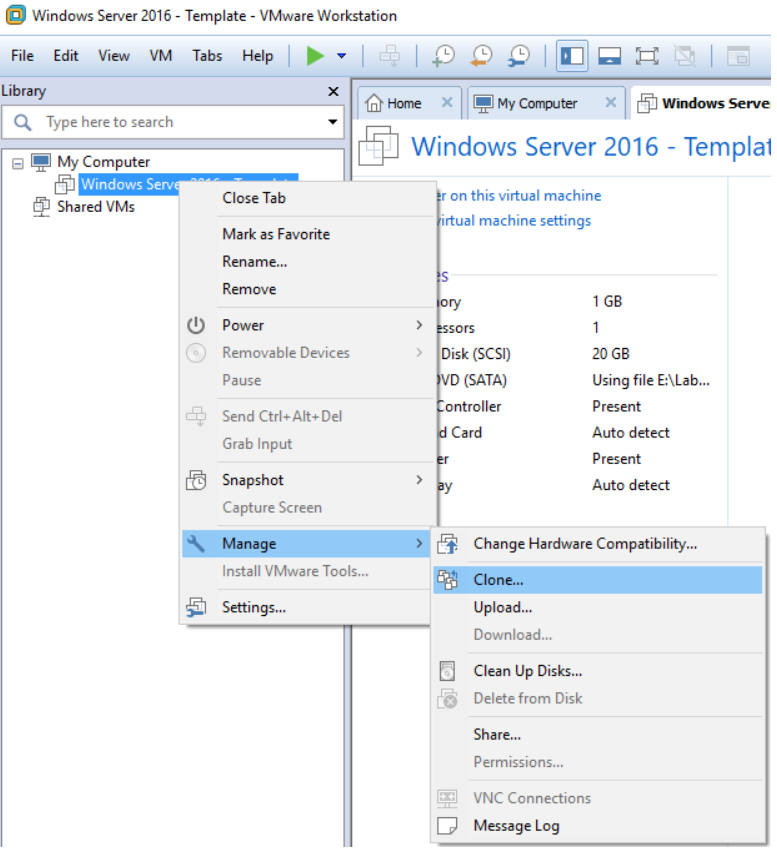Choose Mark as Favorite
The image size is (777, 851).
pyautogui.click(x=308, y=234)
